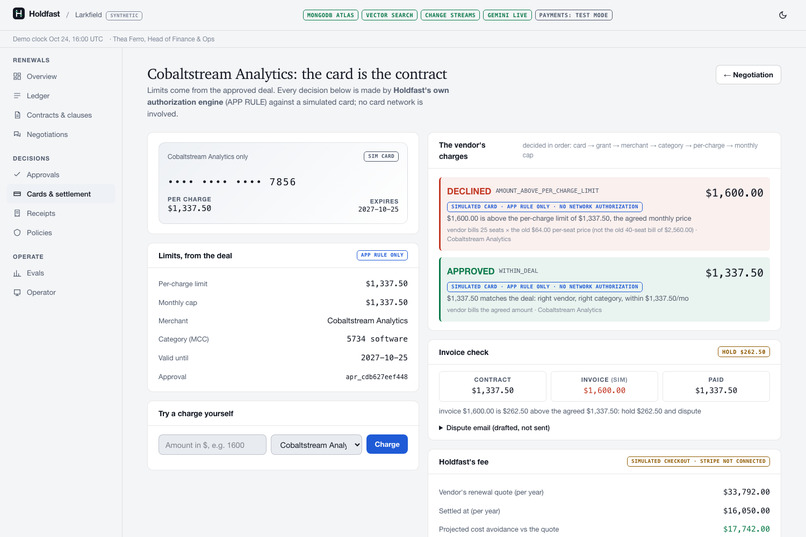Click the CONTRACT $1,337.50 box
This screenshot has width=806, height=537.
(x=492, y=386)
